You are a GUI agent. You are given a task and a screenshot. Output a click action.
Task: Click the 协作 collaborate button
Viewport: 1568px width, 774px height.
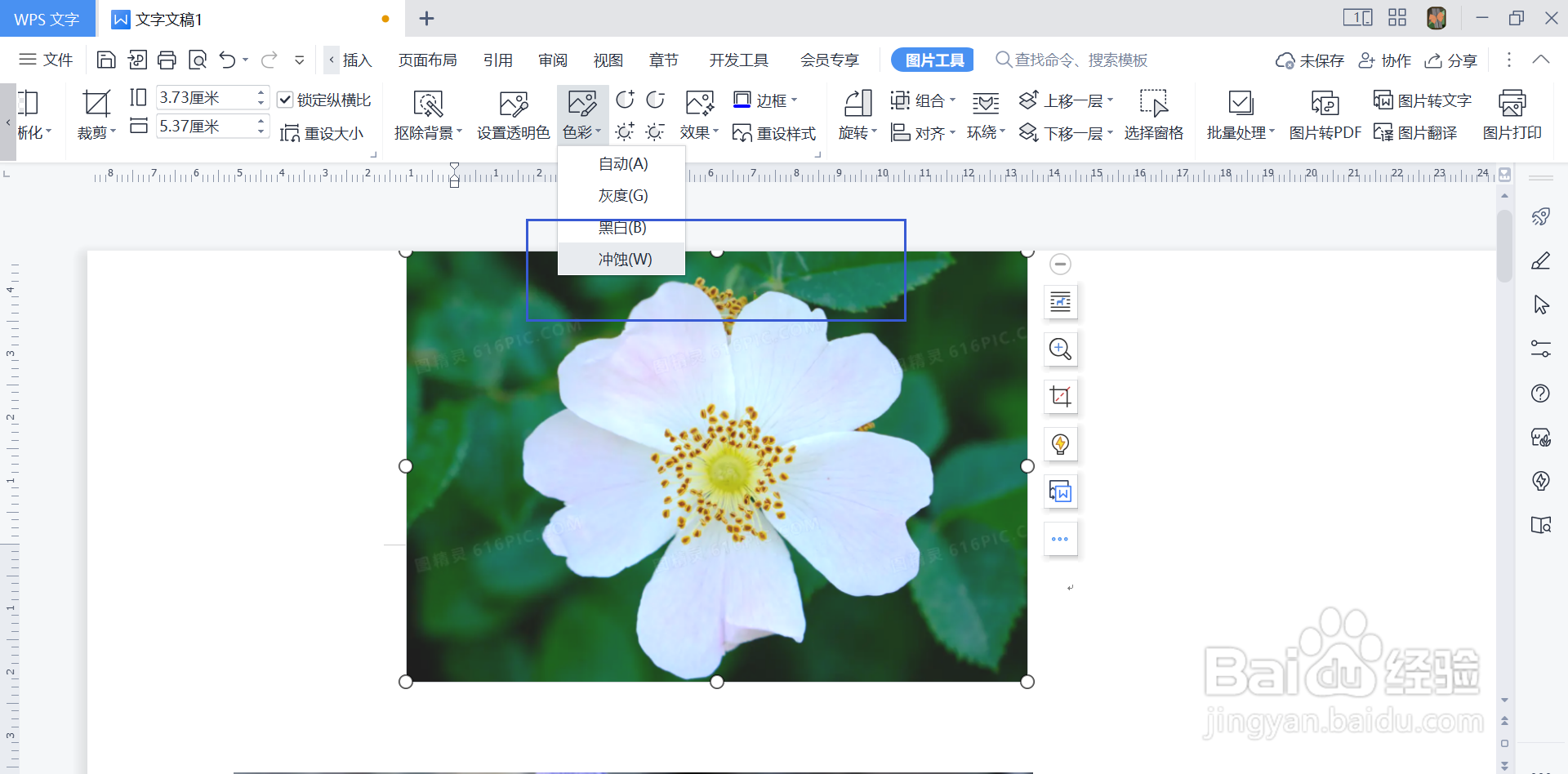(1384, 60)
